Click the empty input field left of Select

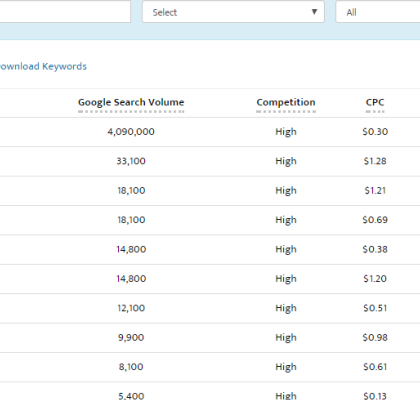tap(65, 11)
